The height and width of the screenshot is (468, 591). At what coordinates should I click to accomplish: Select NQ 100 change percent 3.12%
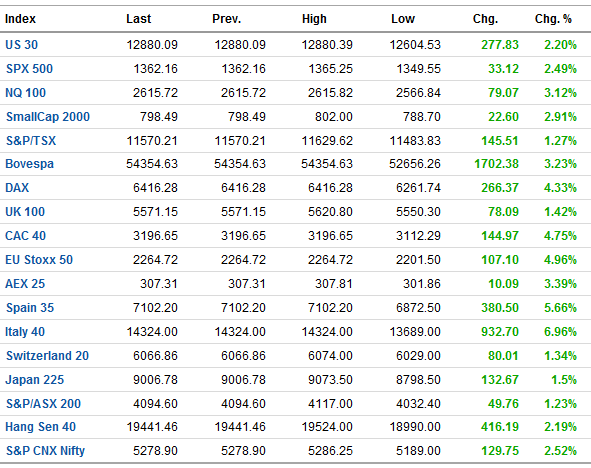click(x=560, y=93)
